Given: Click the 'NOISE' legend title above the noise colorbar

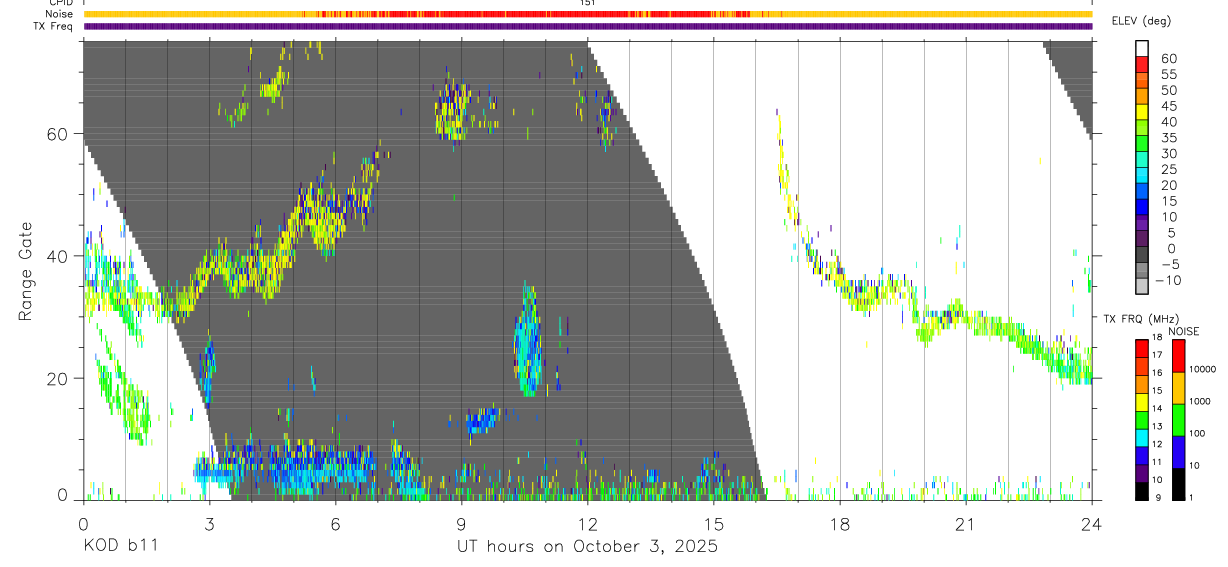Looking at the screenshot, I should pos(1184,331).
